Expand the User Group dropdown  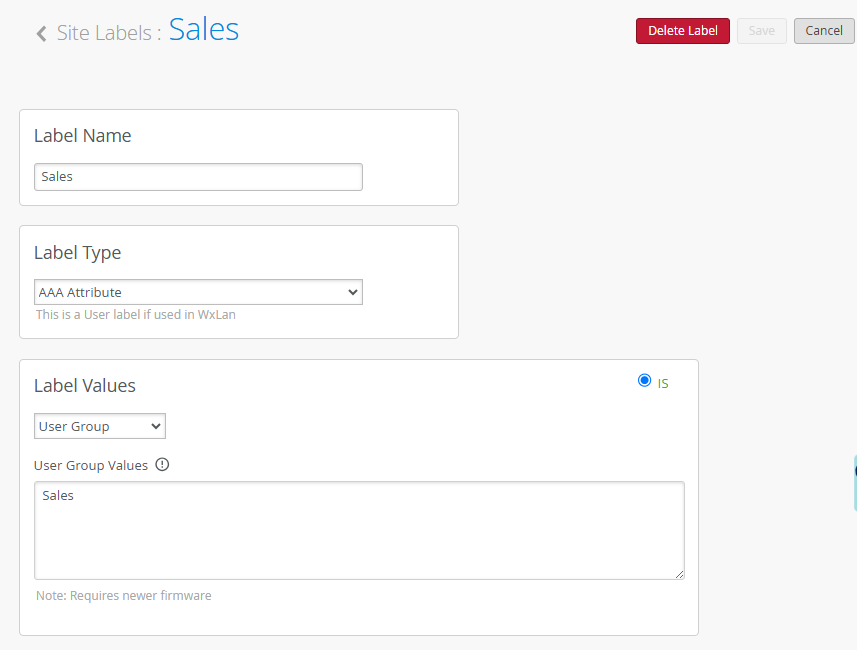99,426
